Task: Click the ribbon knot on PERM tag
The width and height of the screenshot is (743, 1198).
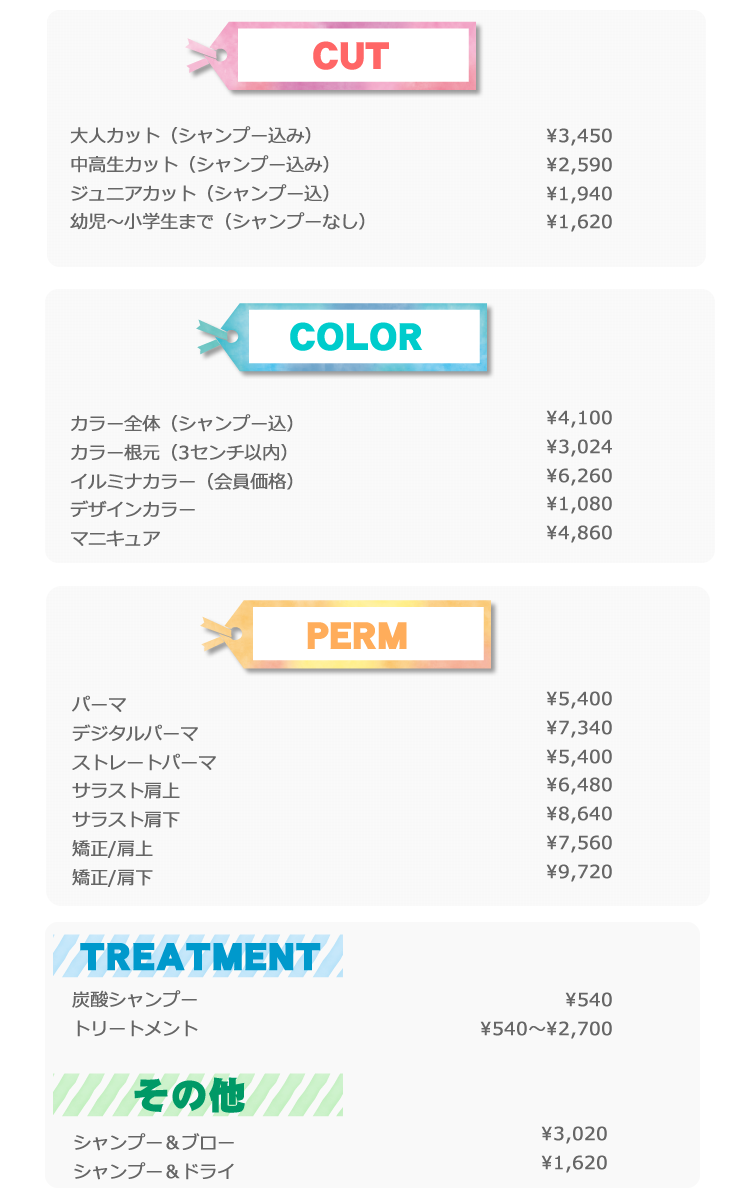Action: 222,634
